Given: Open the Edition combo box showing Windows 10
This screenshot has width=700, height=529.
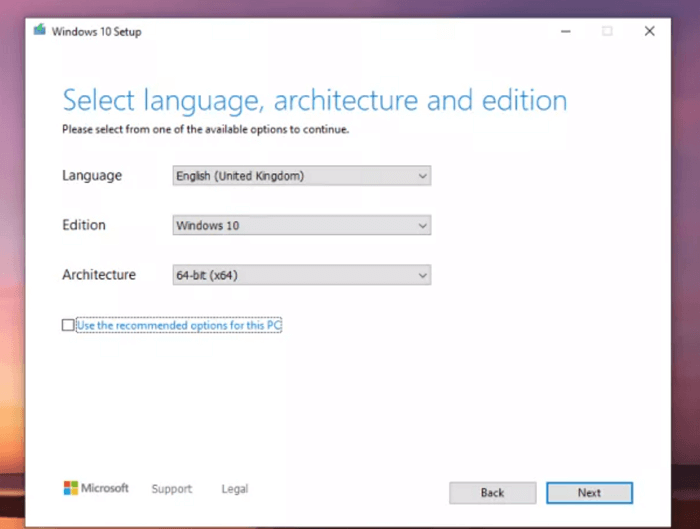Looking at the screenshot, I should point(300,226).
